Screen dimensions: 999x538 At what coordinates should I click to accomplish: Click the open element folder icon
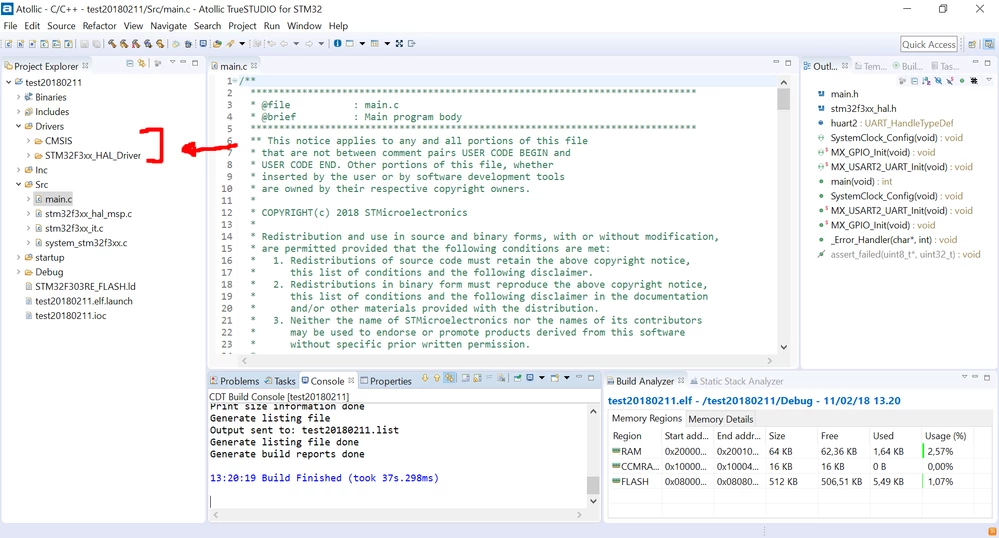pos(217,43)
